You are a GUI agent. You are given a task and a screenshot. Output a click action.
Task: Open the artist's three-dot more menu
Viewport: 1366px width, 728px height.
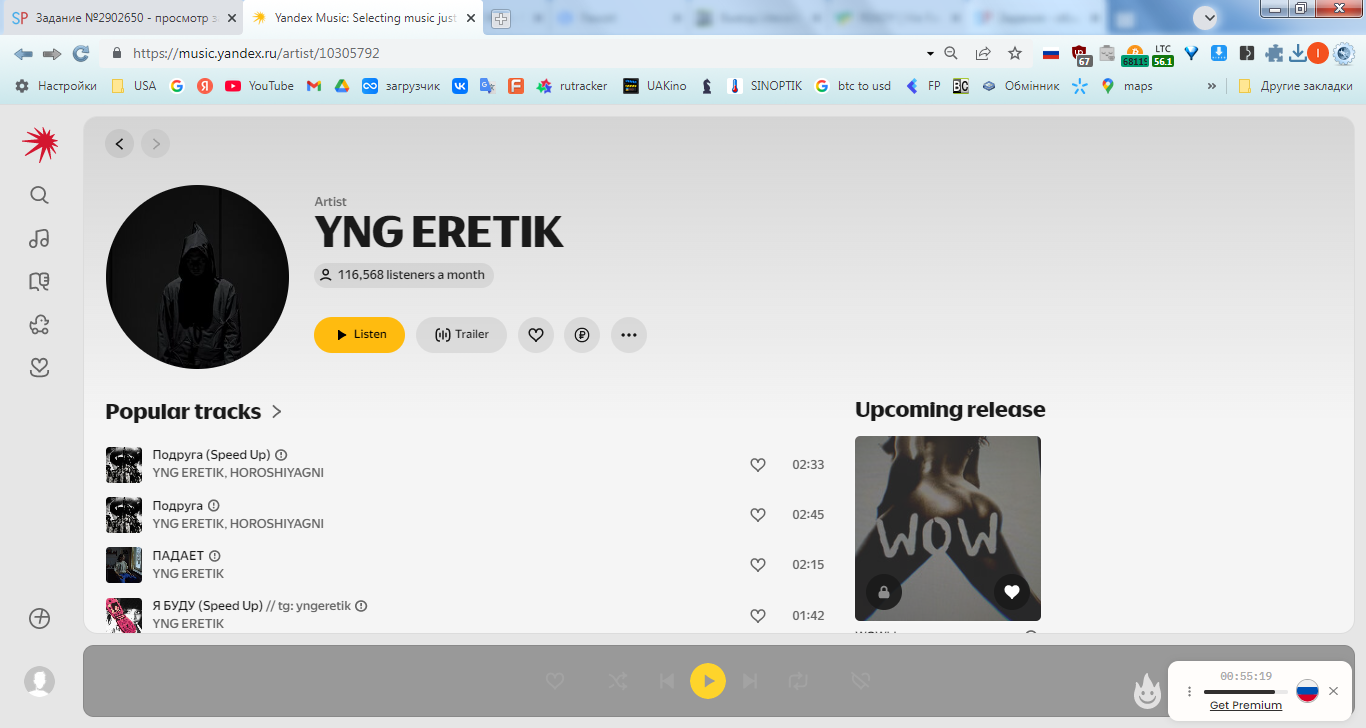click(629, 335)
